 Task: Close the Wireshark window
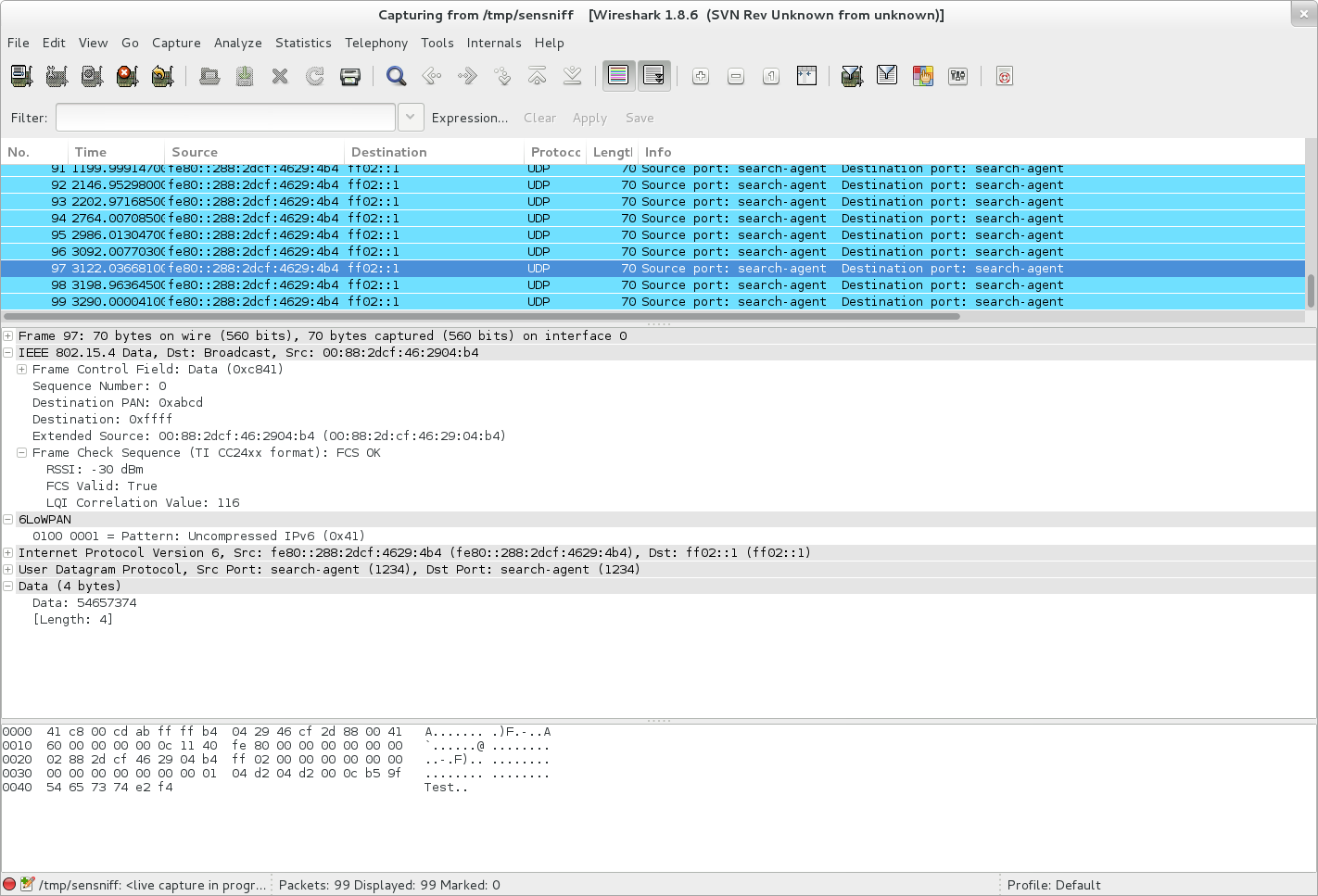click(1303, 14)
